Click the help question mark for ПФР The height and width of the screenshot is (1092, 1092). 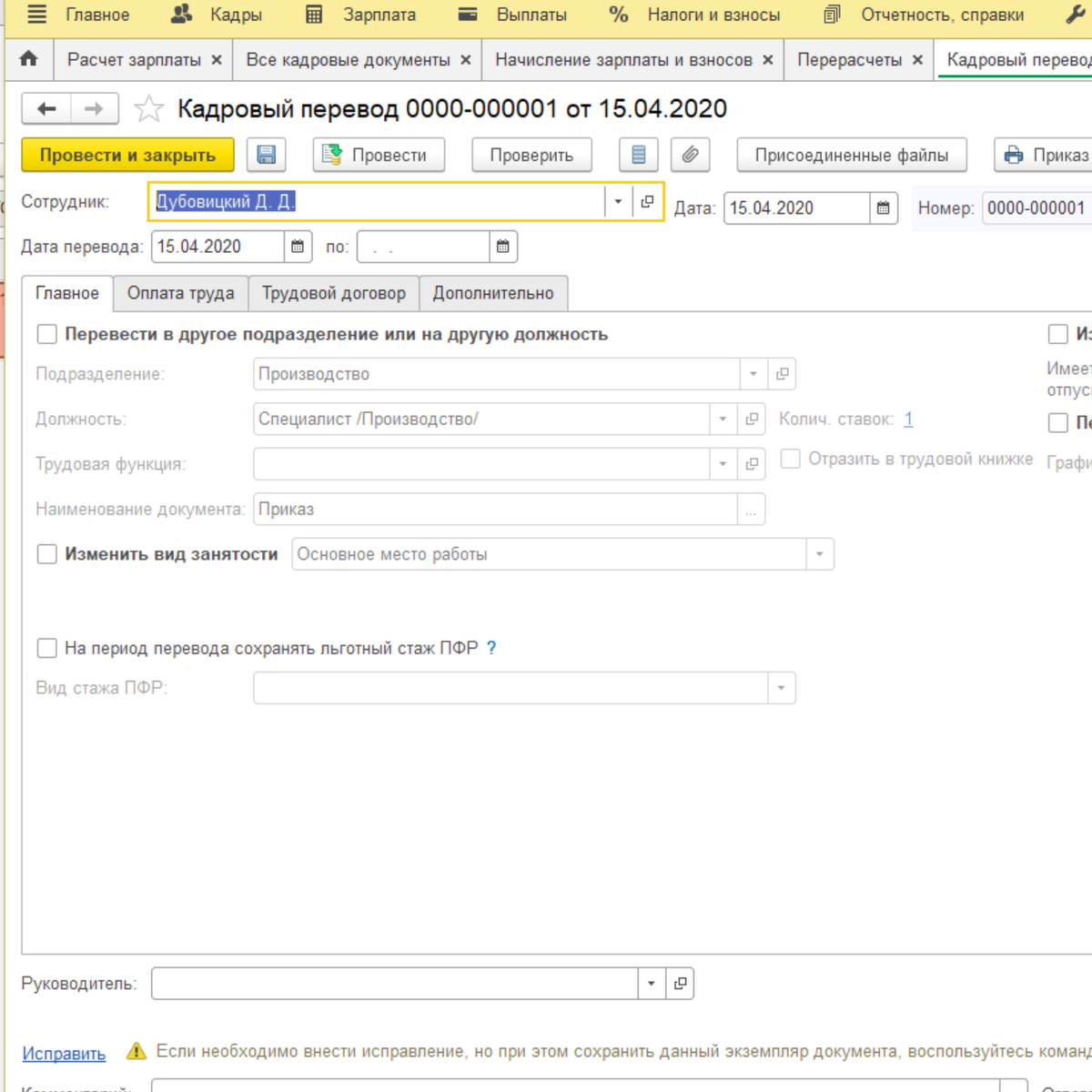(491, 648)
